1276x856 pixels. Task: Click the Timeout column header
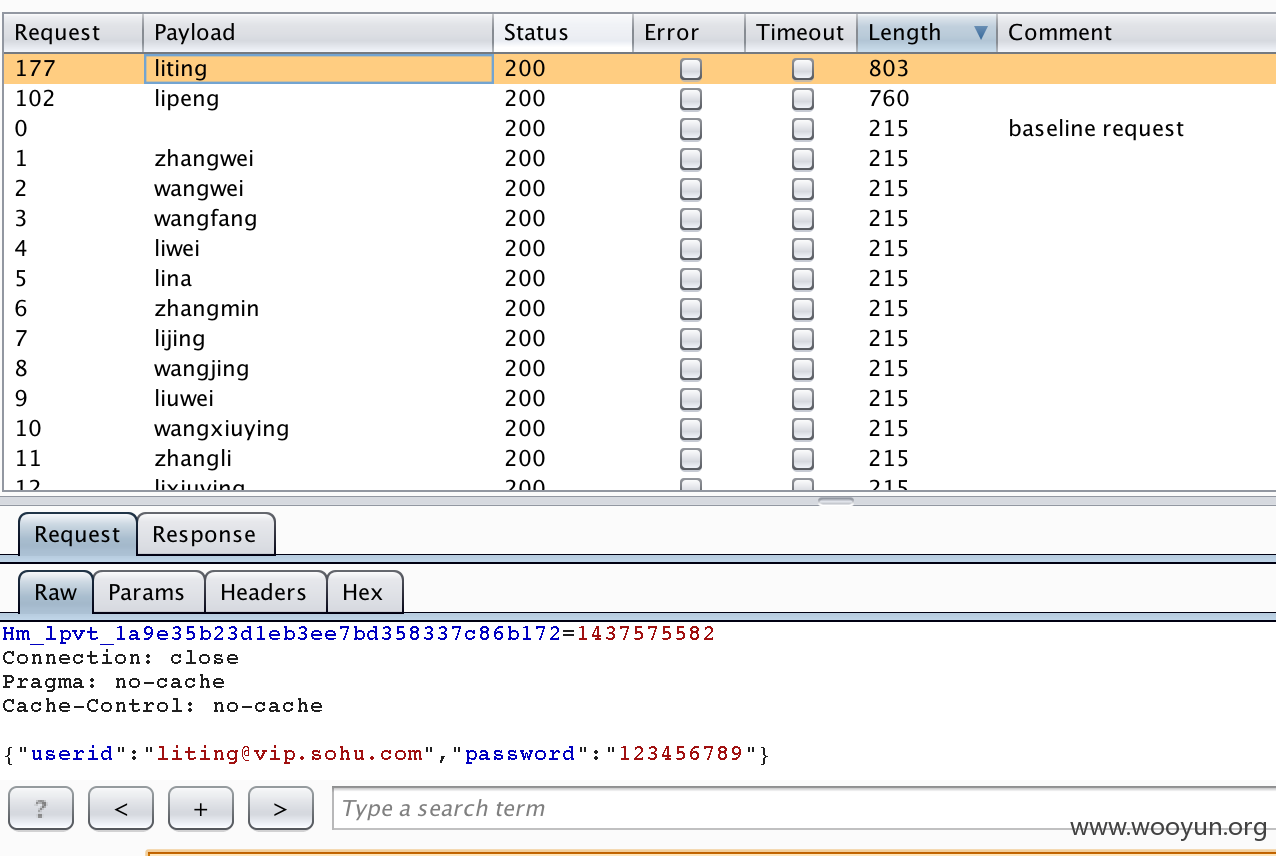point(801,33)
